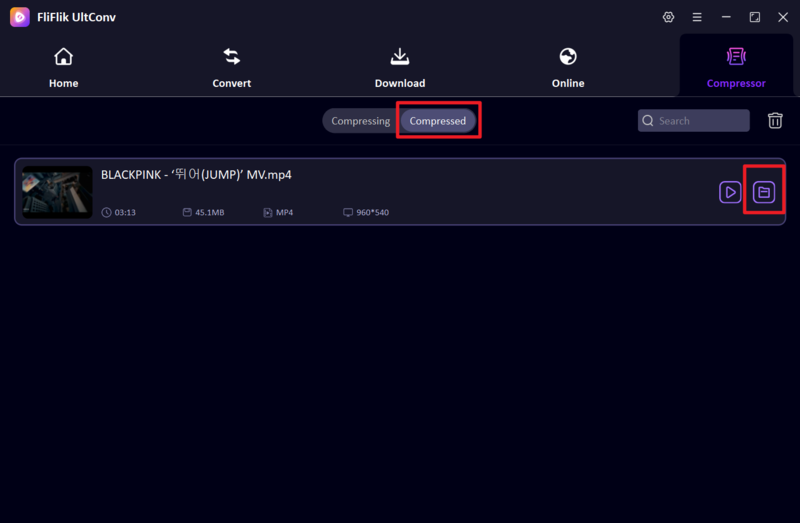Click the Search input field
The height and width of the screenshot is (523, 800).
pos(693,120)
